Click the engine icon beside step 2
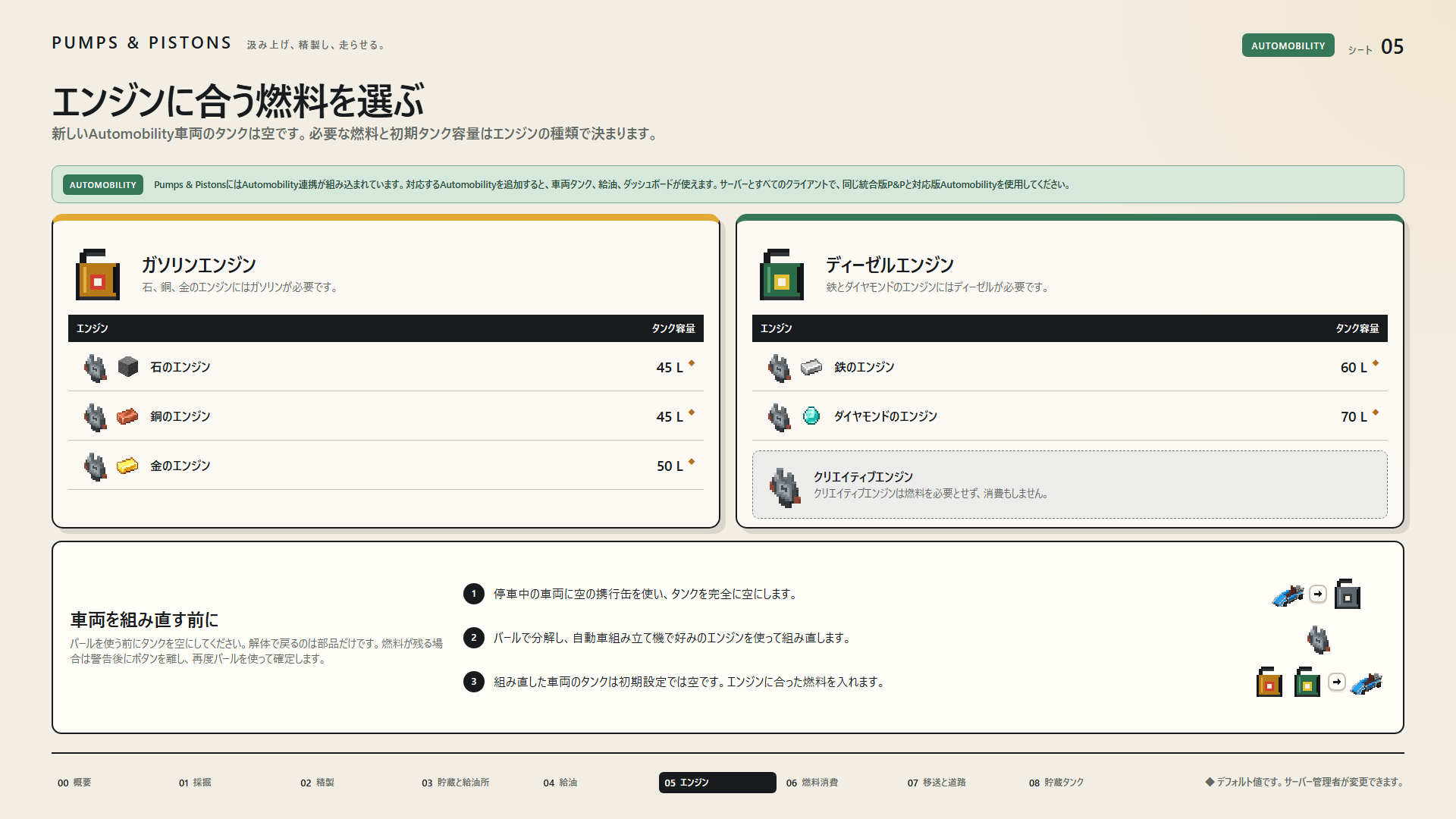 (1319, 639)
